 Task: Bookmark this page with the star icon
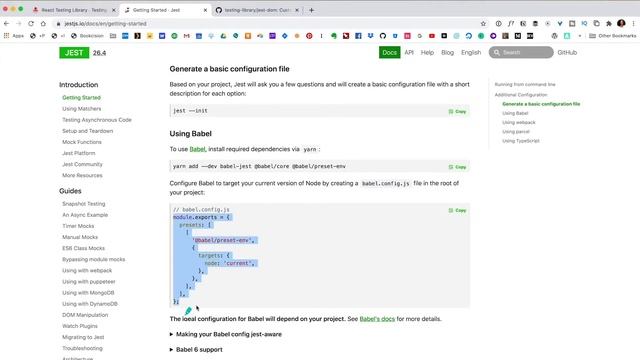484,24
